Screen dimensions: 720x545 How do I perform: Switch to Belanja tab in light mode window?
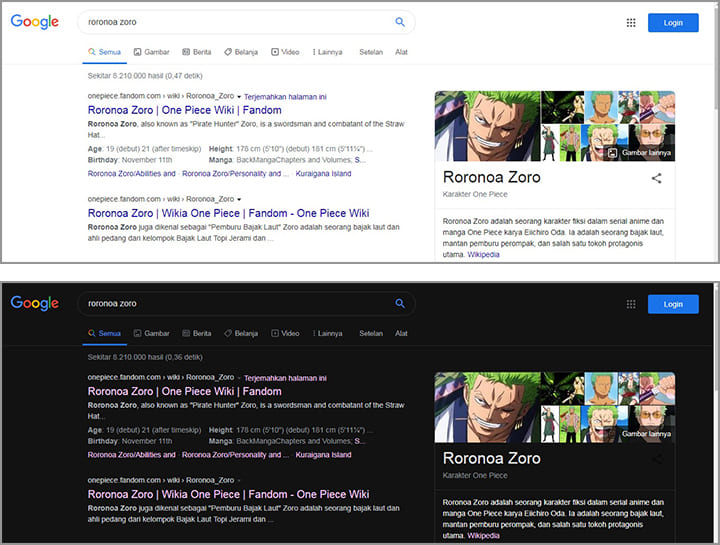point(241,52)
